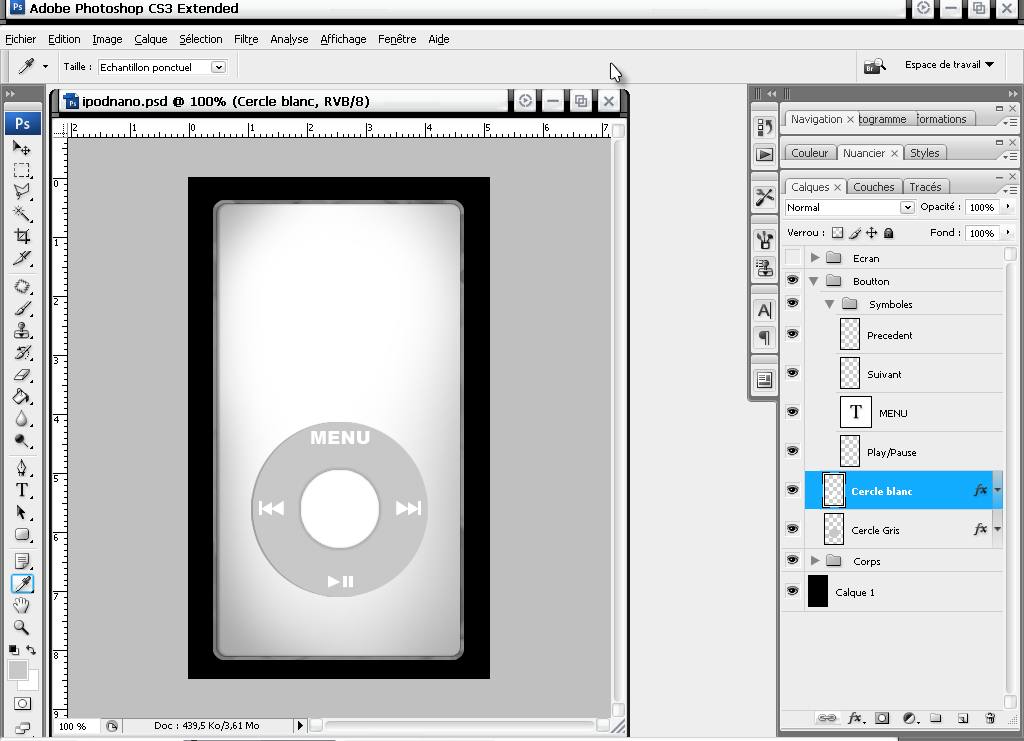
Task: Open the Calque menu
Action: pos(151,39)
